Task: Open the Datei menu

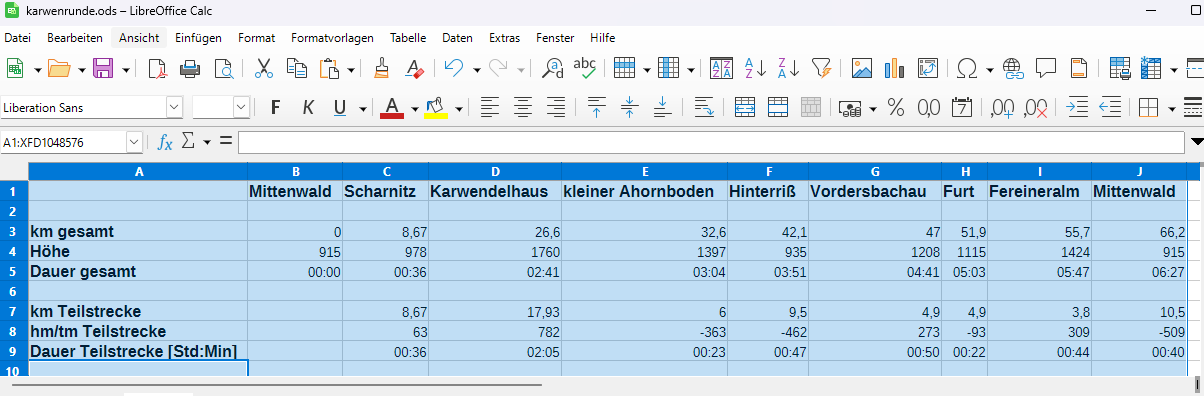Action: (x=18, y=38)
